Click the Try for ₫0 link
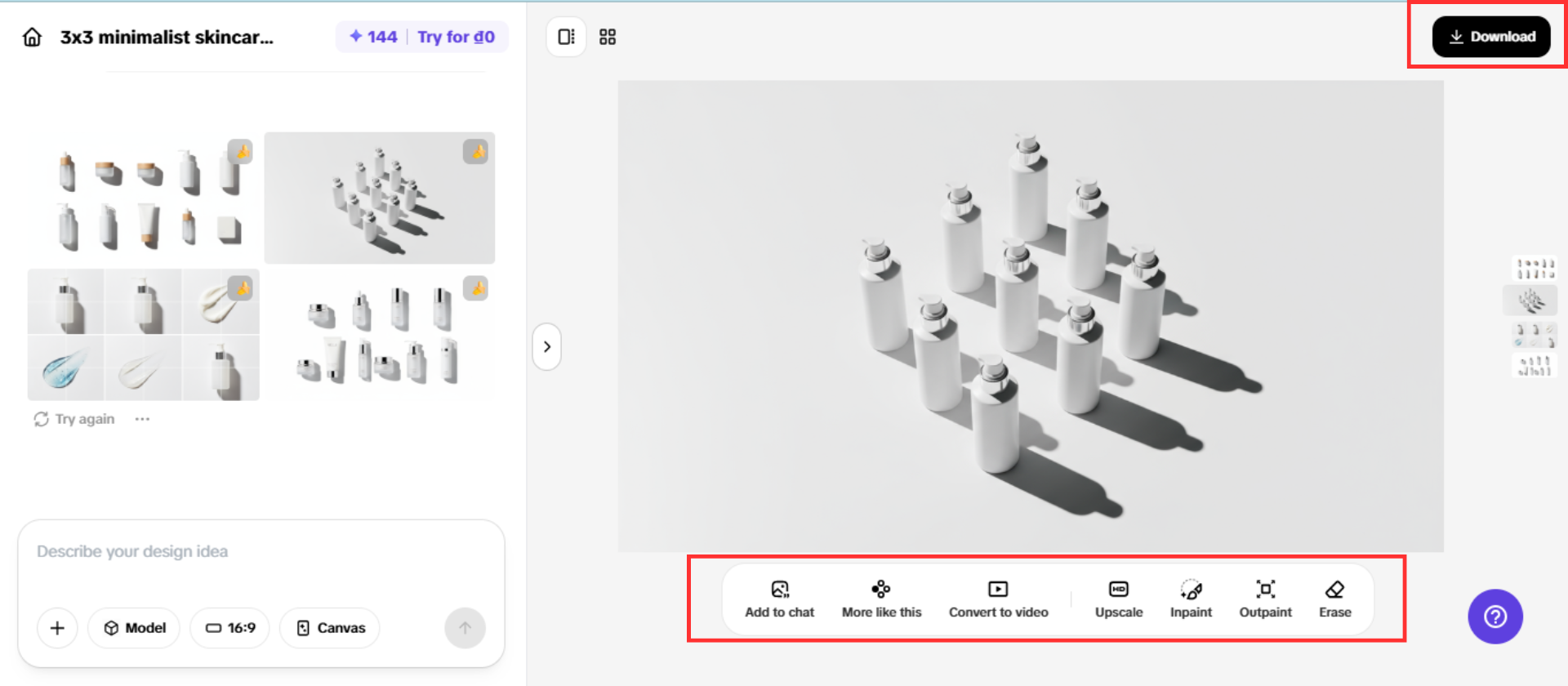 point(456,37)
